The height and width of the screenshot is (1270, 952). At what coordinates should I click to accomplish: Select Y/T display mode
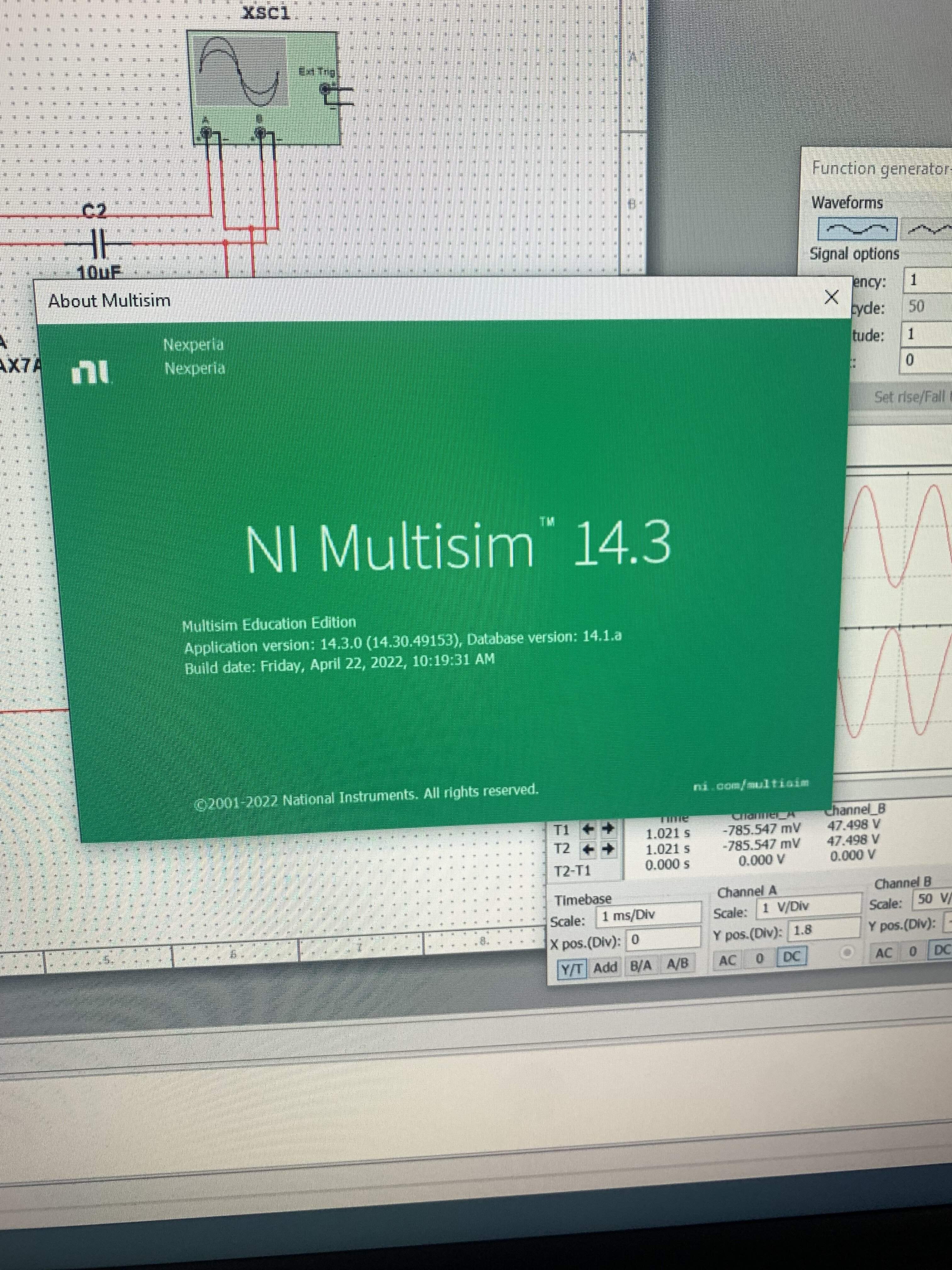[x=571, y=970]
